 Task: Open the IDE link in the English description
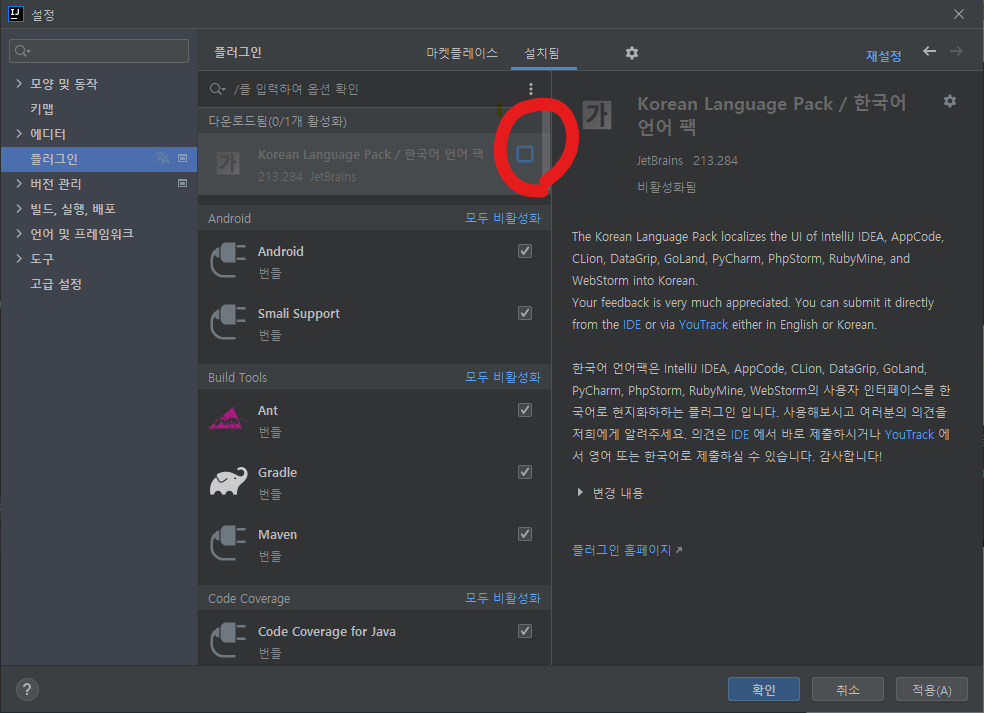click(632, 324)
